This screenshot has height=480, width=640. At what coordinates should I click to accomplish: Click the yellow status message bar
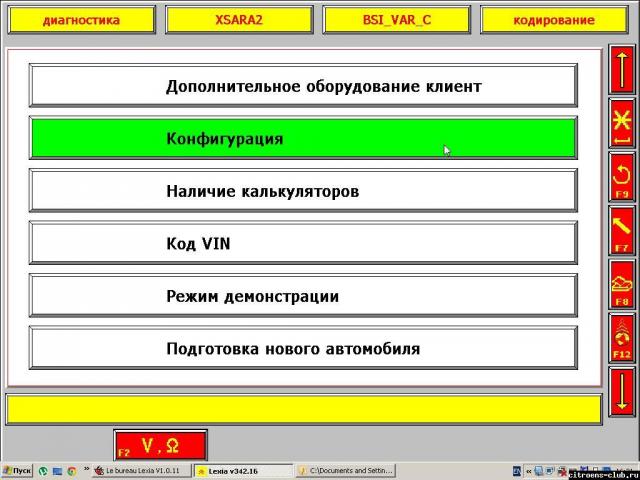304,409
